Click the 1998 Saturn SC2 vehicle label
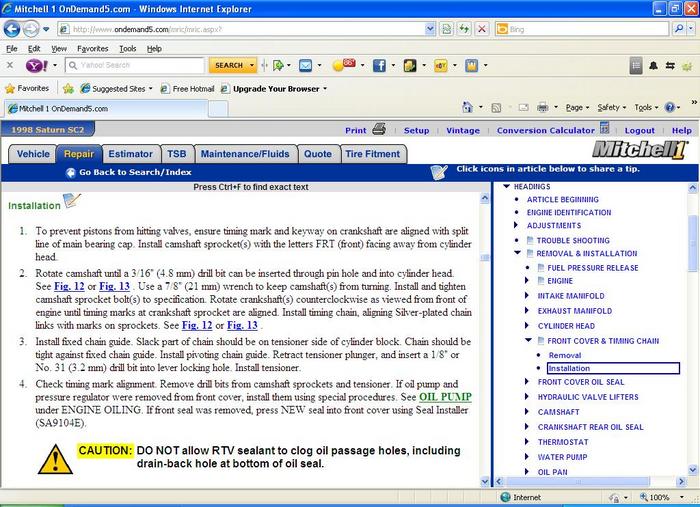700x507 pixels. tap(47, 130)
